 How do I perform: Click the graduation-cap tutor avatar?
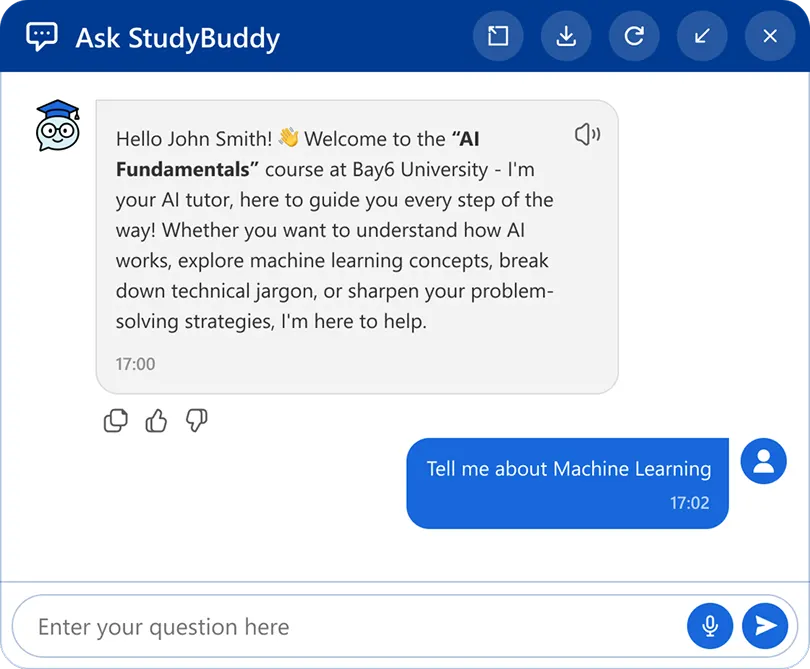pyautogui.click(x=55, y=125)
